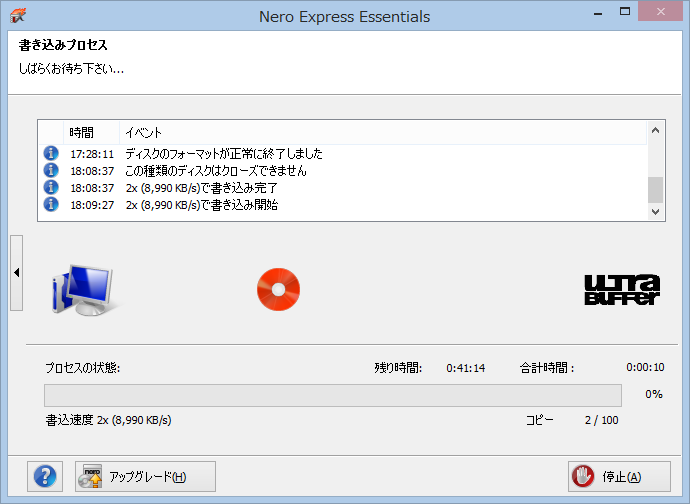Click the scroll down arrow in event log
This screenshot has height=504, width=690.
point(655,212)
